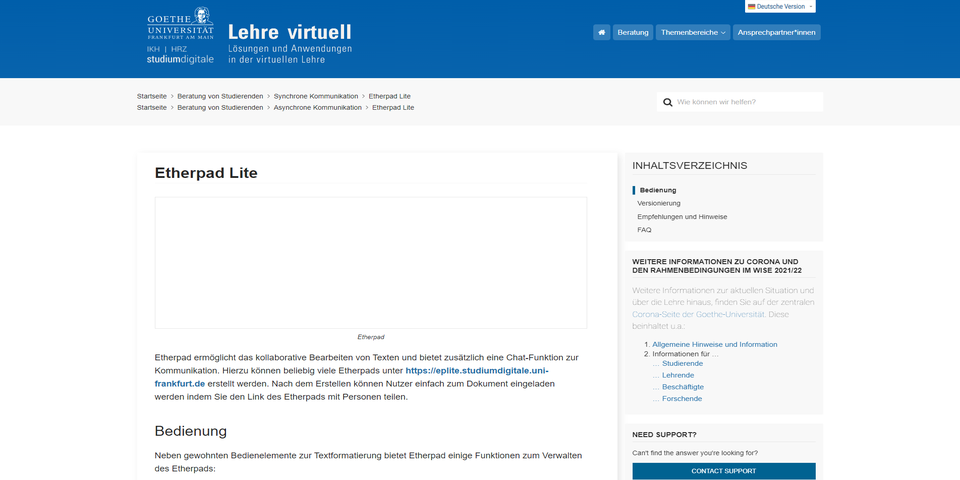Jump to FAQ in table of contents
Image resolution: width=960 pixels, height=480 pixels.
tap(644, 230)
